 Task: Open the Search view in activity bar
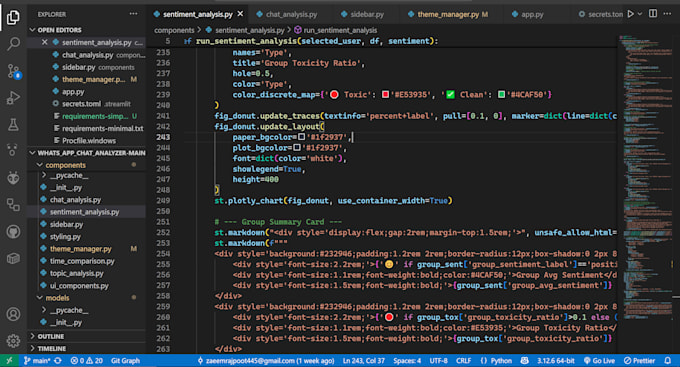click(13, 43)
